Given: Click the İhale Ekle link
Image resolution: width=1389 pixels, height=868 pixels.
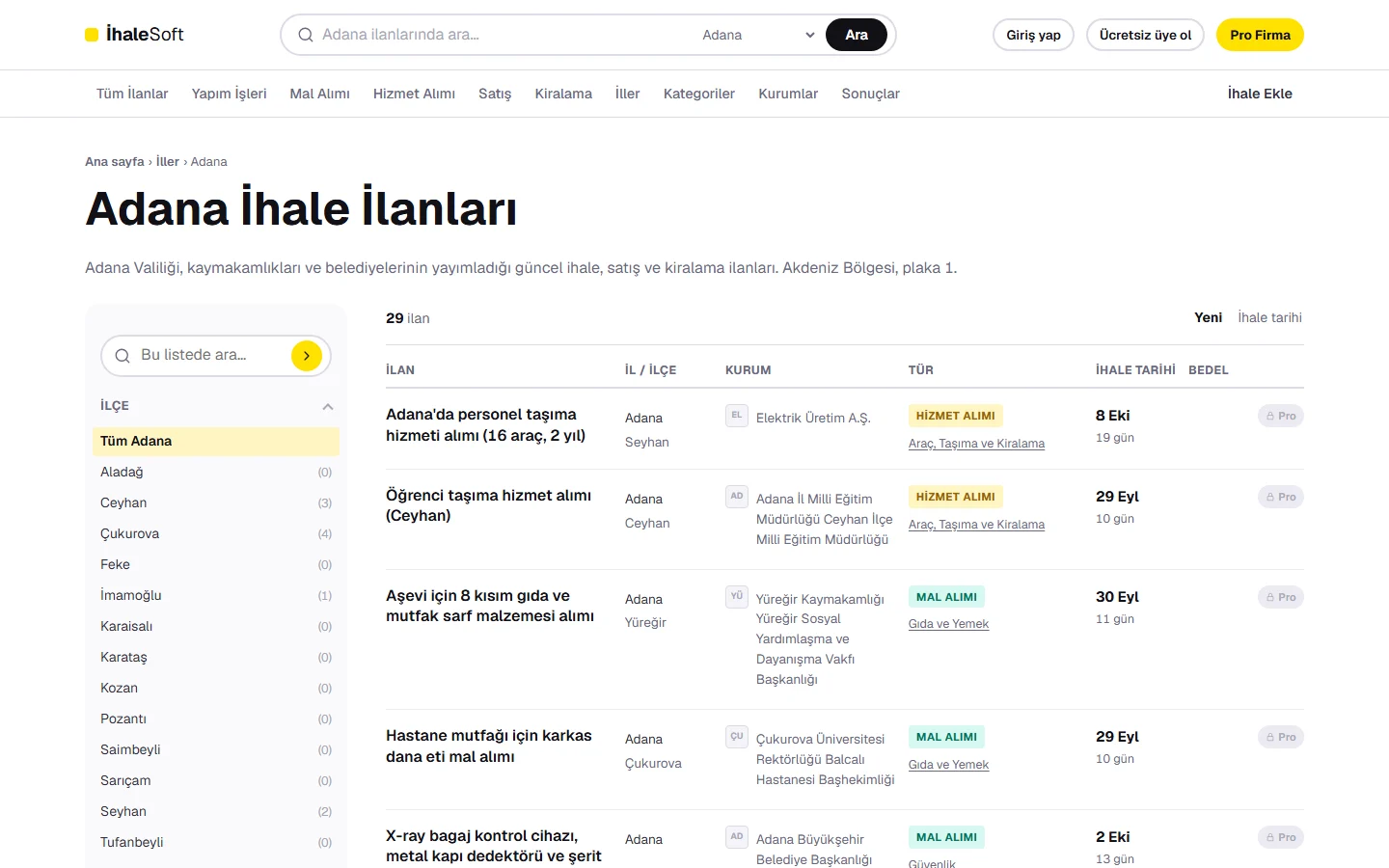Looking at the screenshot, I should click(x=1260, y=94).
